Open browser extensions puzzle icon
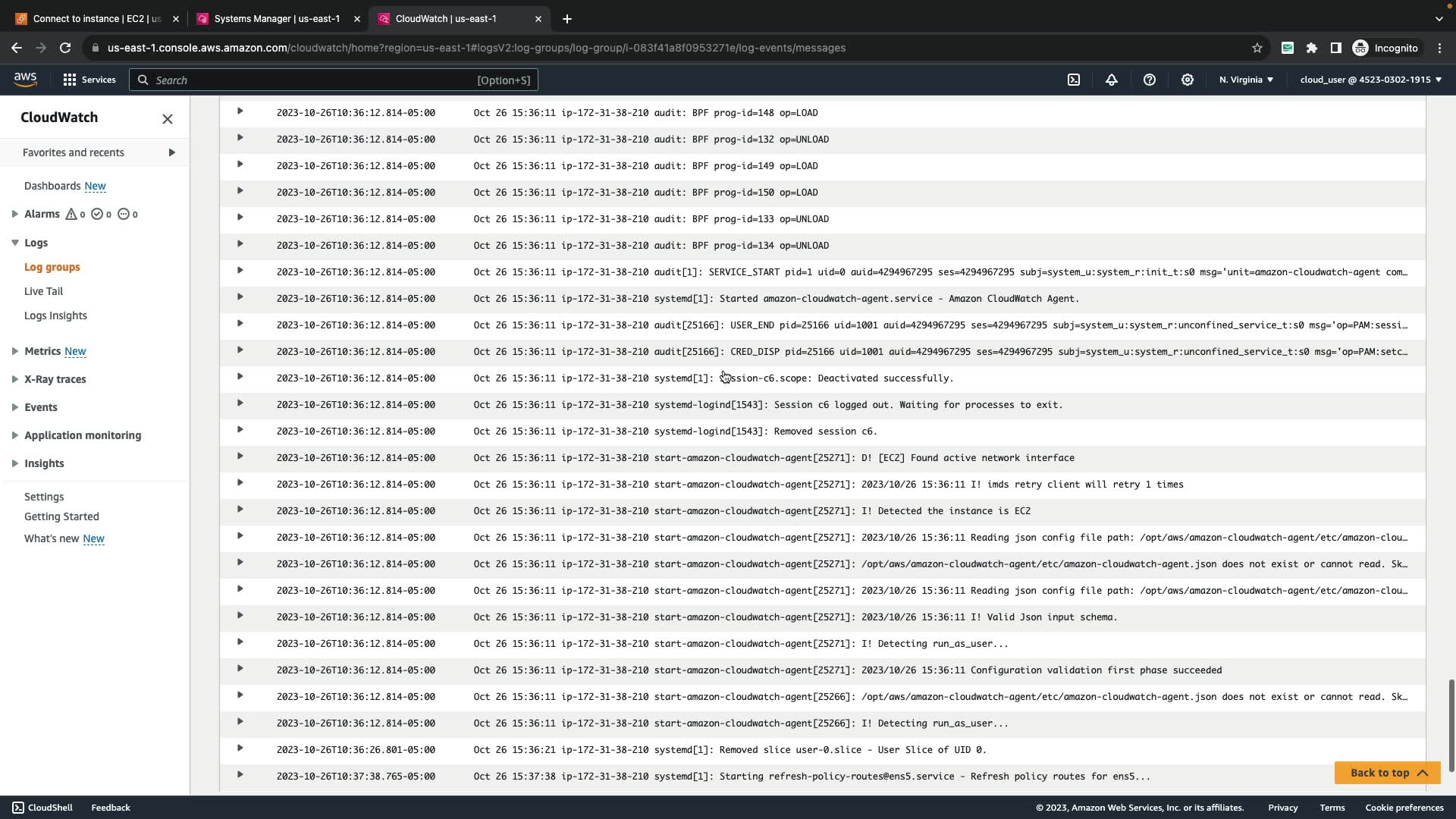Image resolution: width=1456 pixels, height=819 pixels. 1312,48
